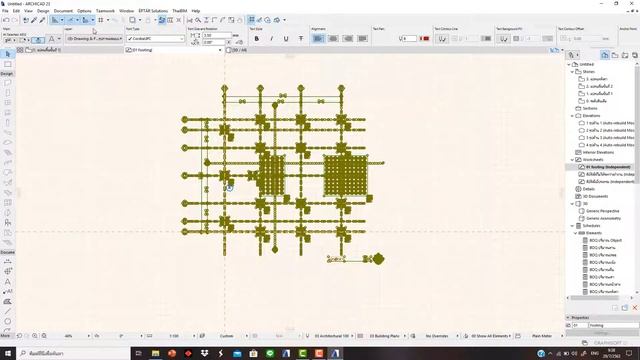This screenshot has height=360, width=640.
Task: Select Interior Elevations in Navigator
Action: pyautogui.click(x=598, y=152)
